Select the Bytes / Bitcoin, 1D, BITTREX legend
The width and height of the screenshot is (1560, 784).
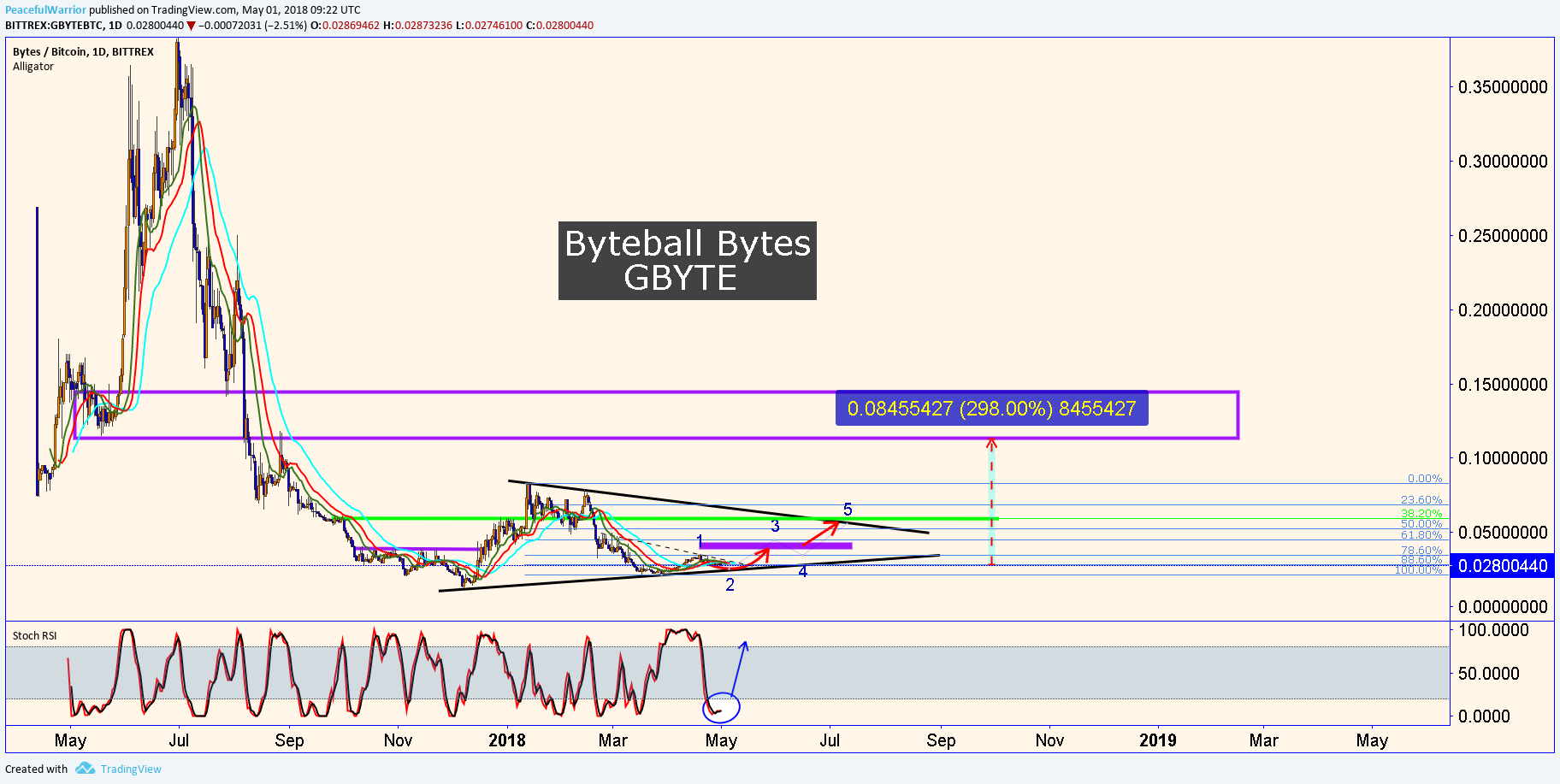(83, 51)
